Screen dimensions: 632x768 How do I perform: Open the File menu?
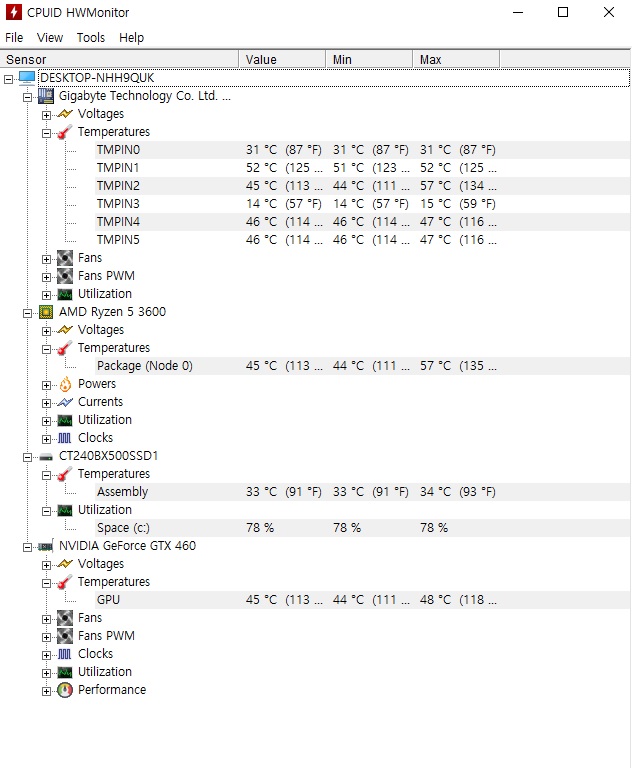14,38
